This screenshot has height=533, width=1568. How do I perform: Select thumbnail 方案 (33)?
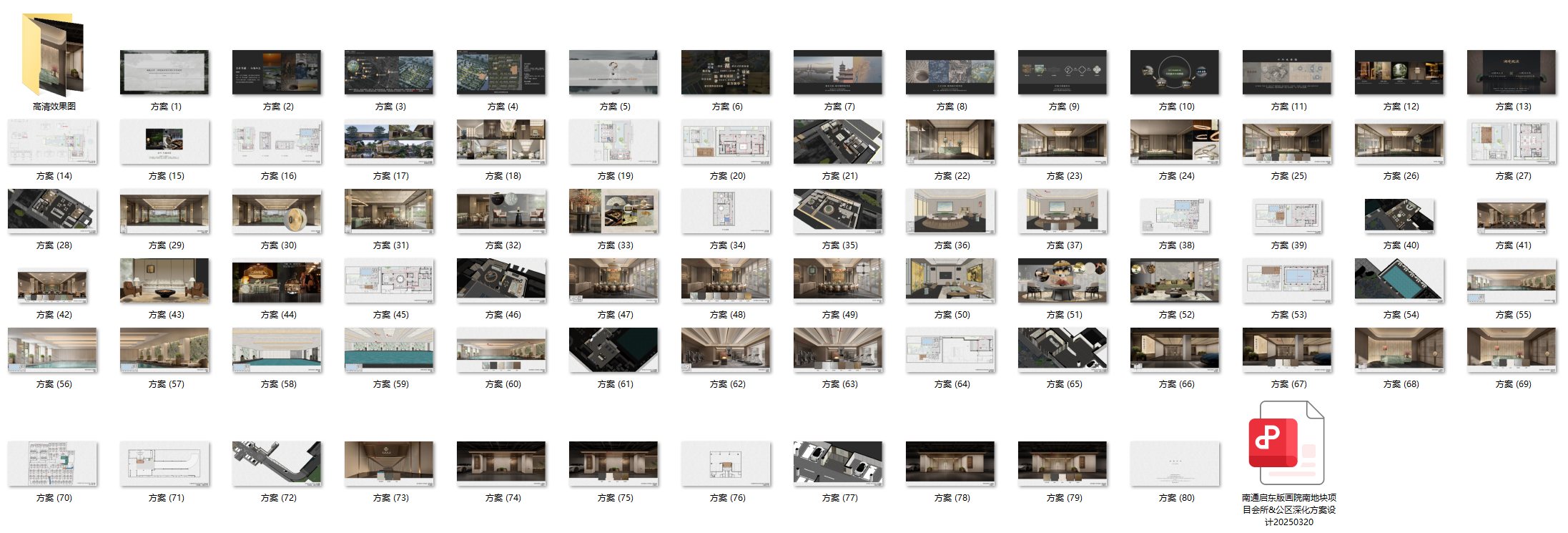tap(613, 211)
